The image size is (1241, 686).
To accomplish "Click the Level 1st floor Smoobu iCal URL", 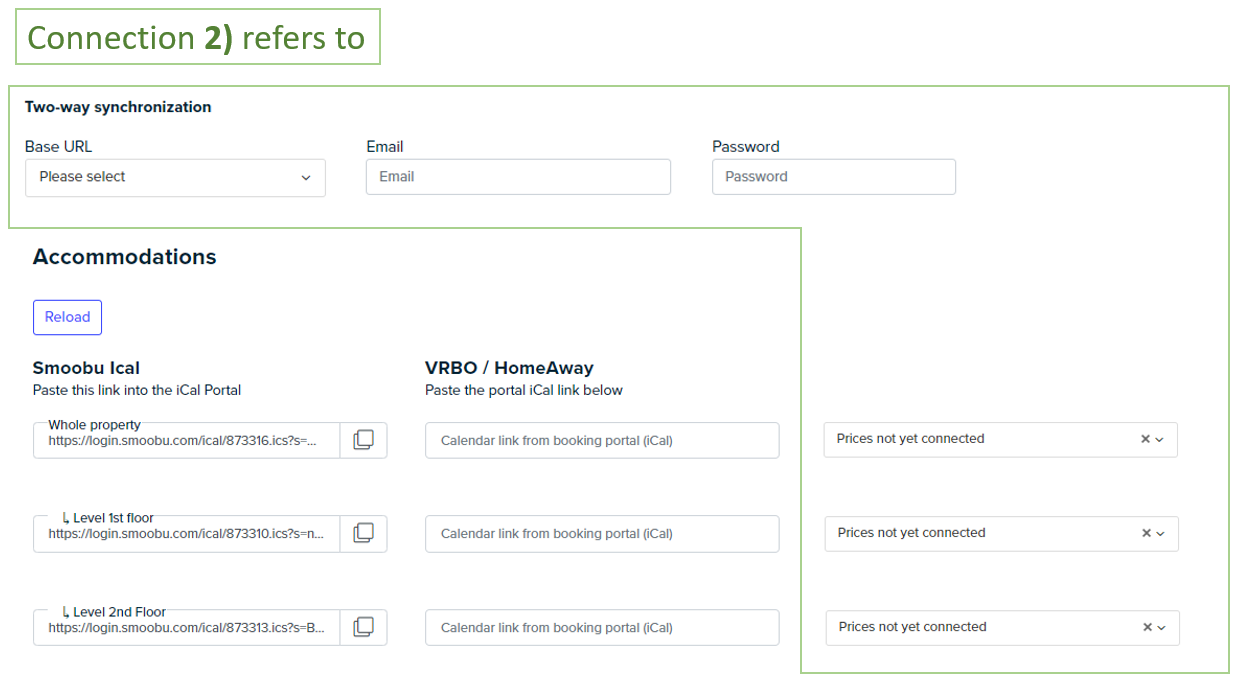I will point(187,534).
